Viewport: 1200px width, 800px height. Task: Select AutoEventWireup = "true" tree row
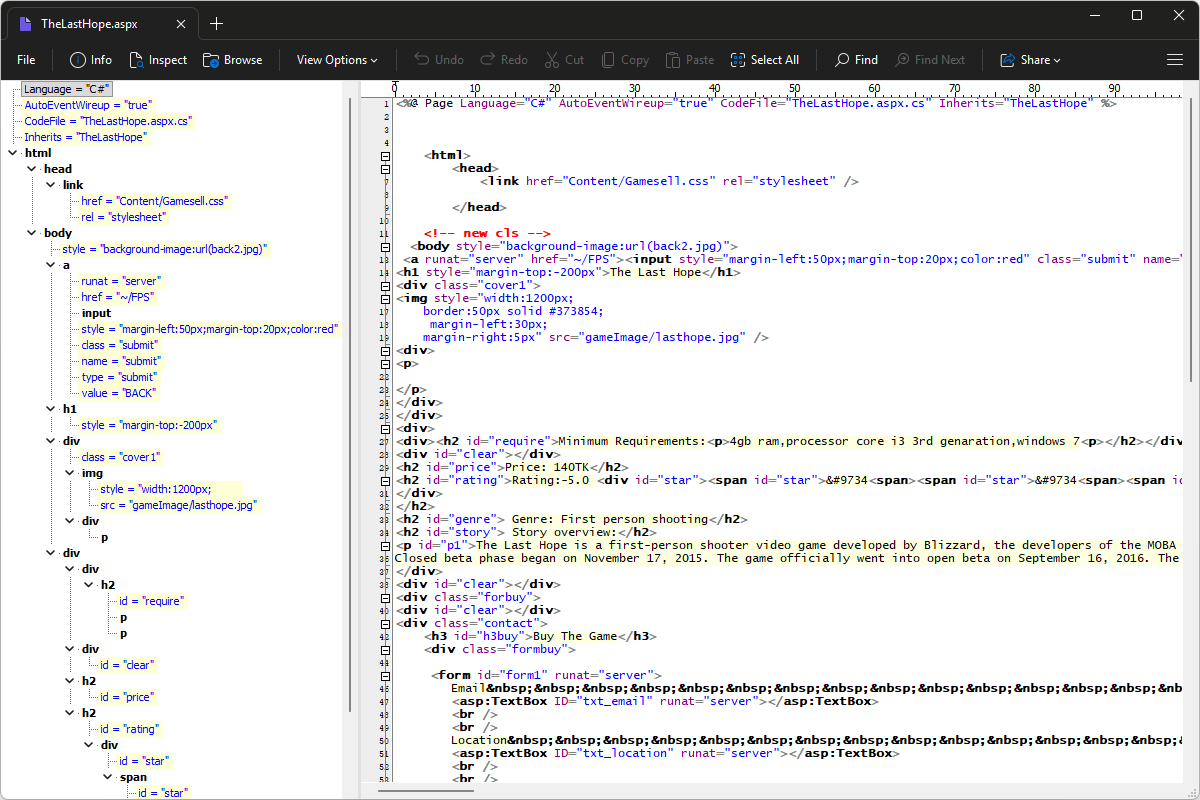(x=88, y=105)
